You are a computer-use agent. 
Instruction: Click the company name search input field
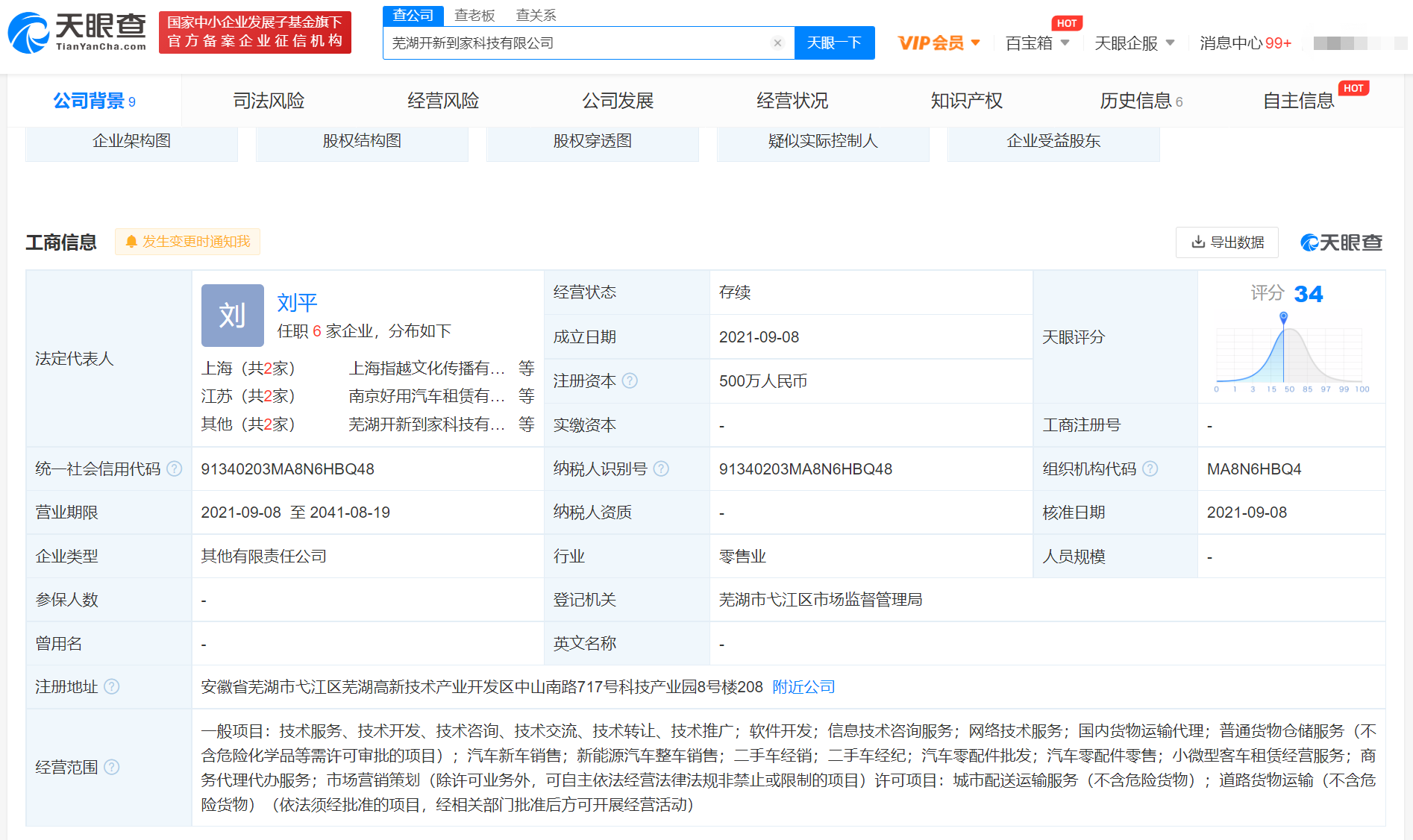574,43
